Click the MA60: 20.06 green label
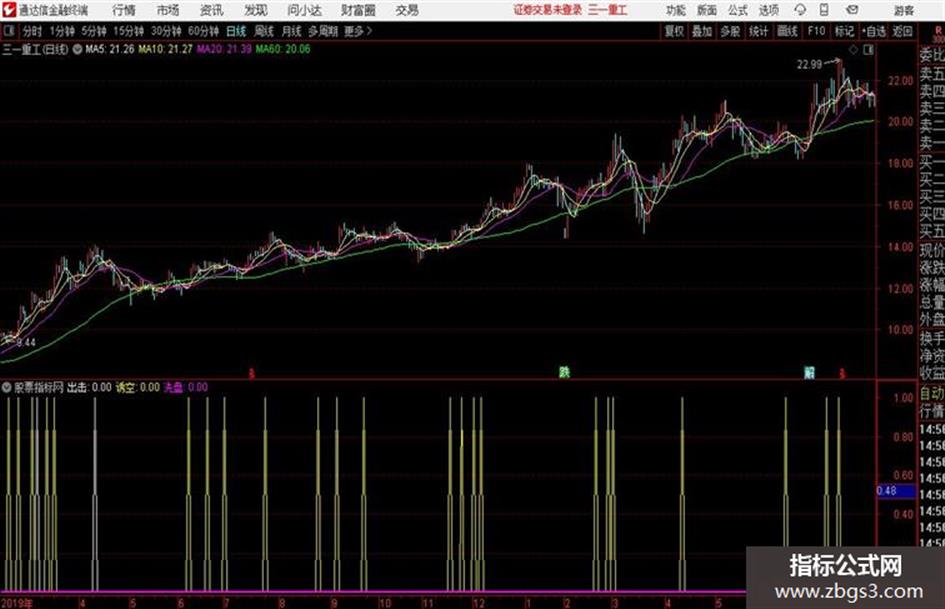945x609 pixels. click(283, 49)
